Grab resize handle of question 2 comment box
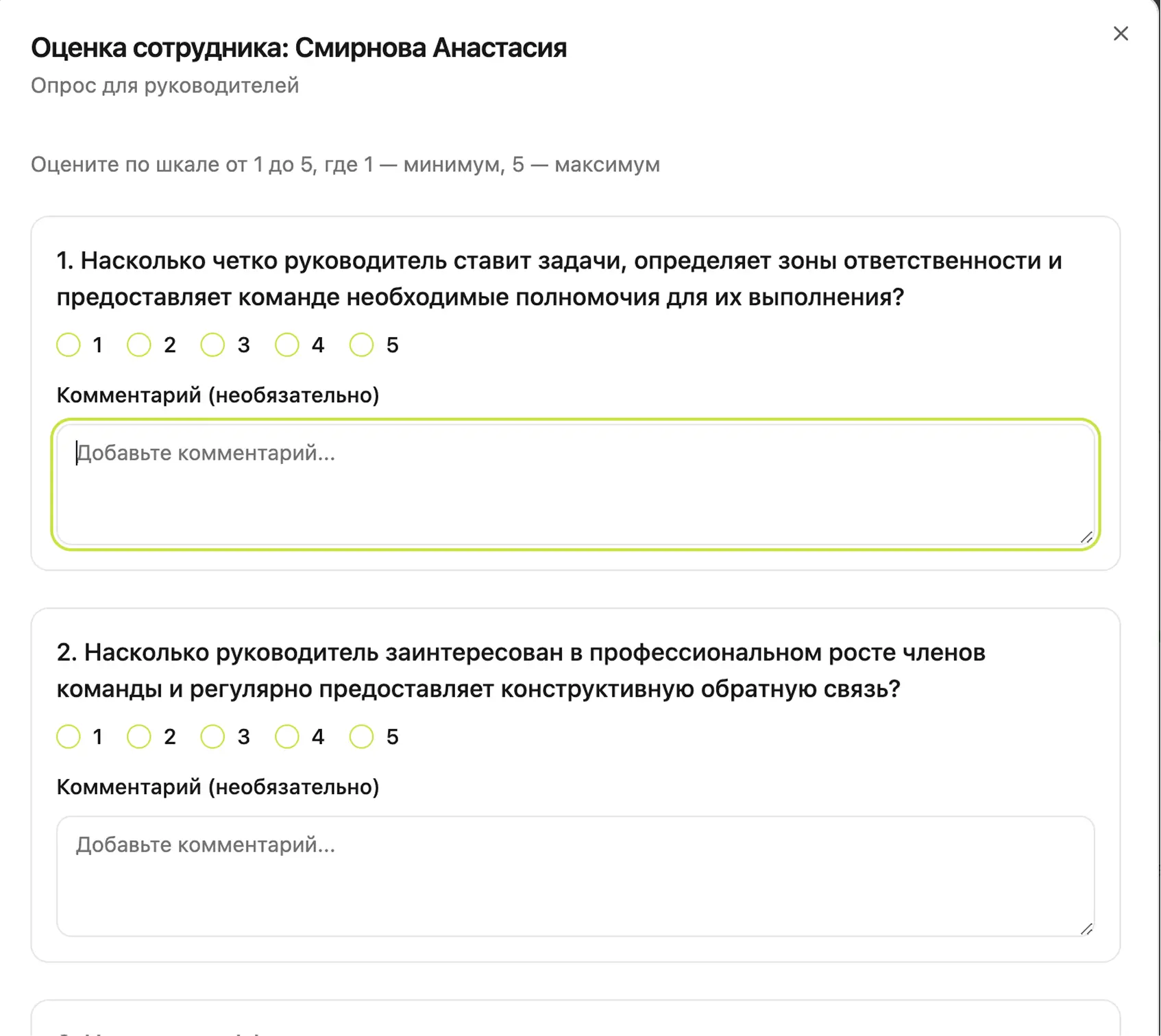This screenshot has width=1161, height=1036. click(x=1086, y=929)
